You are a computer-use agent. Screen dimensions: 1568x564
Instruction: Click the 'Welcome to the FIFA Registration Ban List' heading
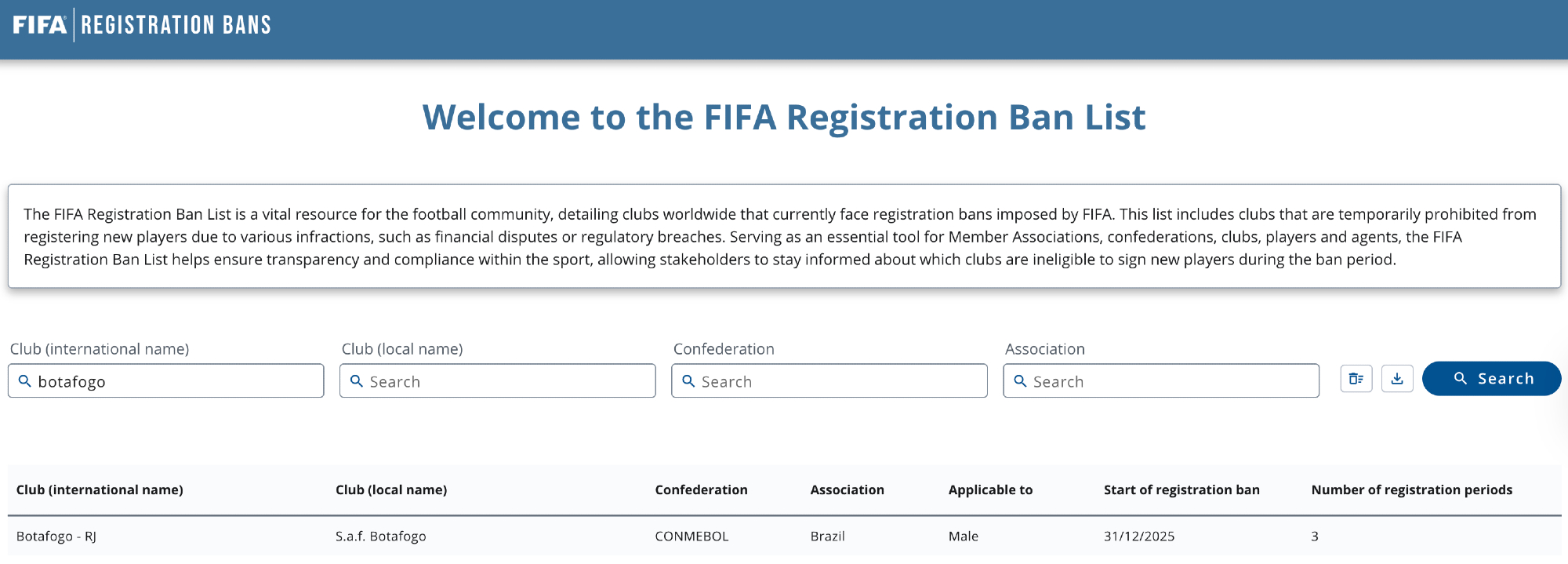pyautogui.click(x=784, y=118)
